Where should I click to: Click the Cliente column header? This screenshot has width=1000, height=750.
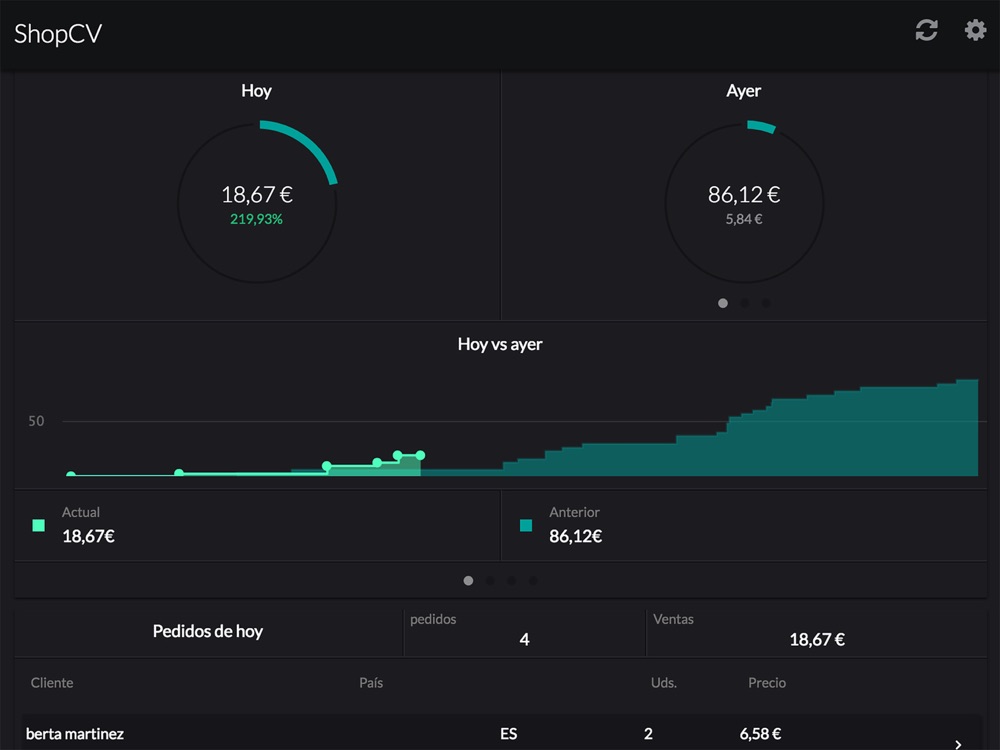point(52,683)
